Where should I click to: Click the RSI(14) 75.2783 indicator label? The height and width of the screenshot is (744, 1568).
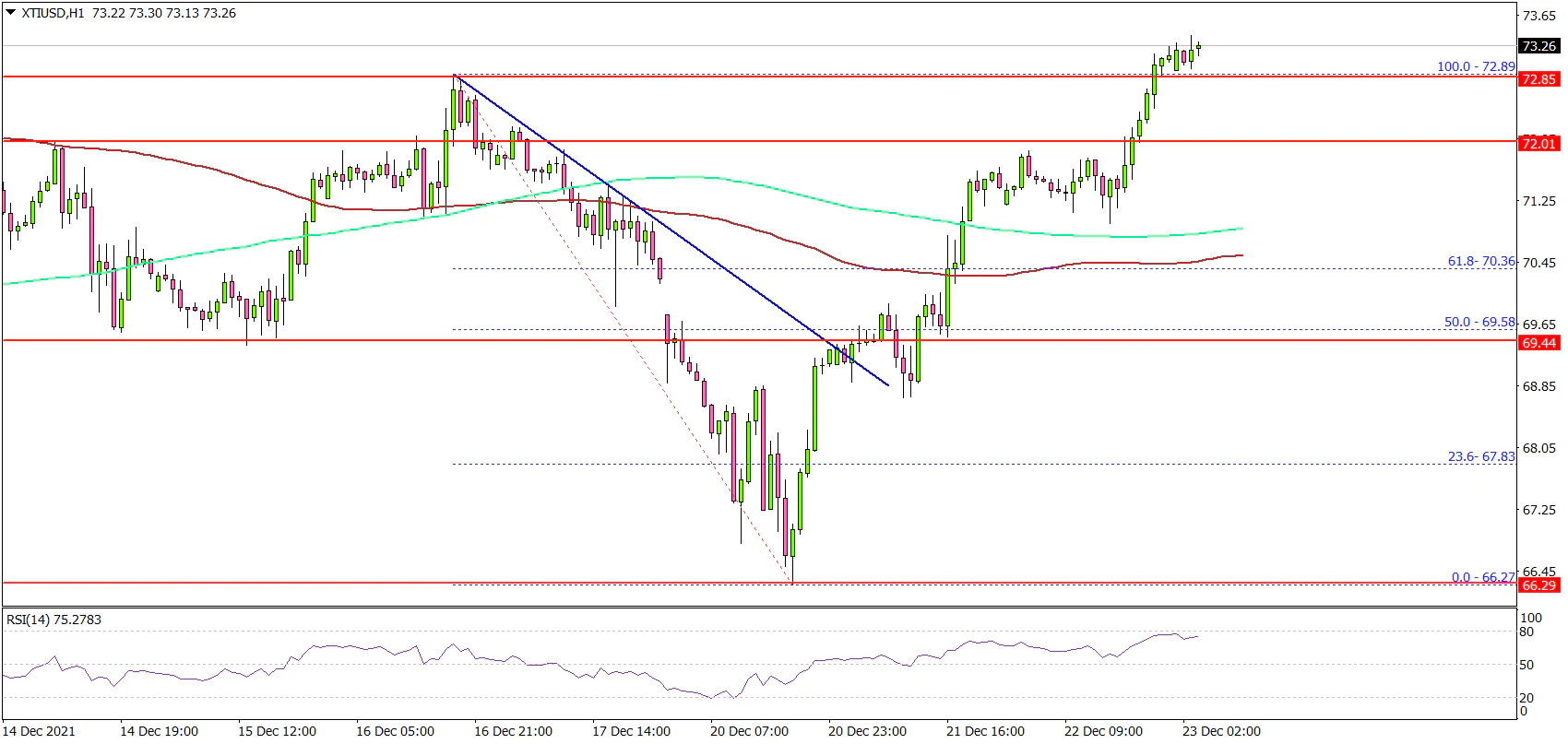53,620
